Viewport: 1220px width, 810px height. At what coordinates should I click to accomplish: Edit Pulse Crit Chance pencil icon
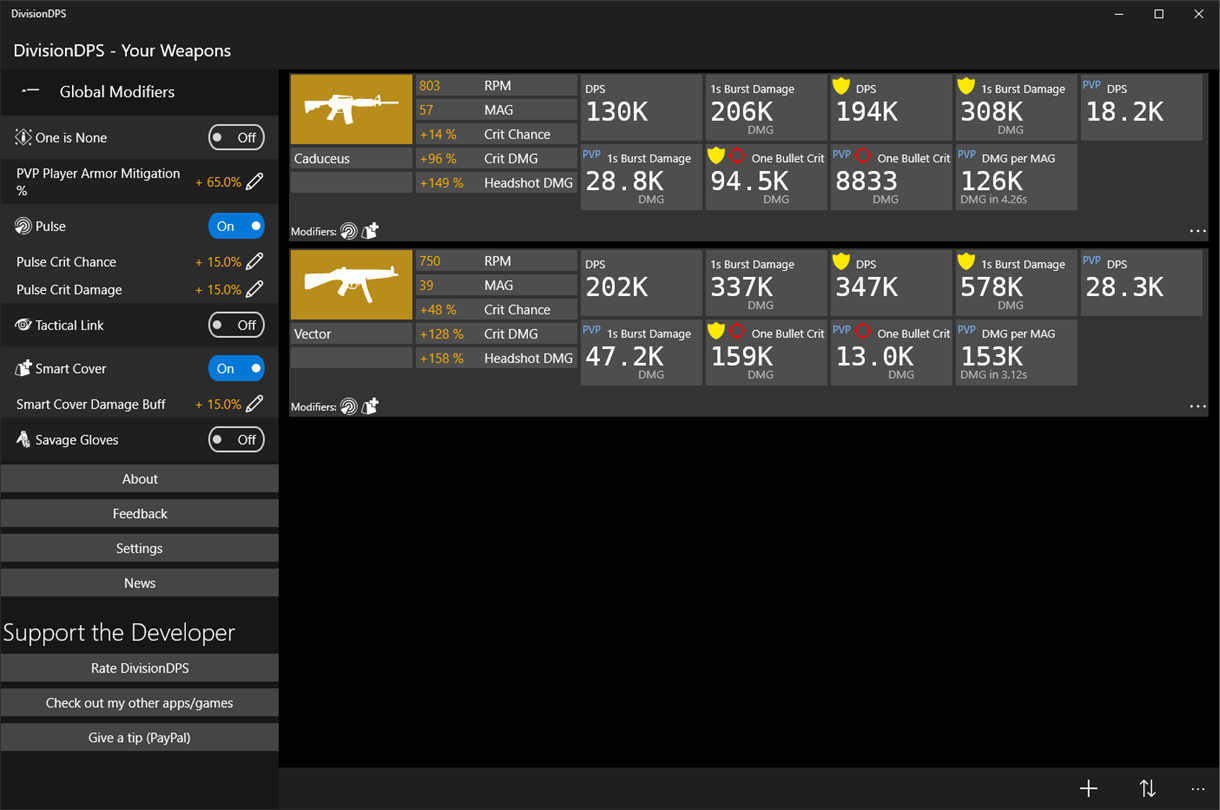tap(255, 261)
